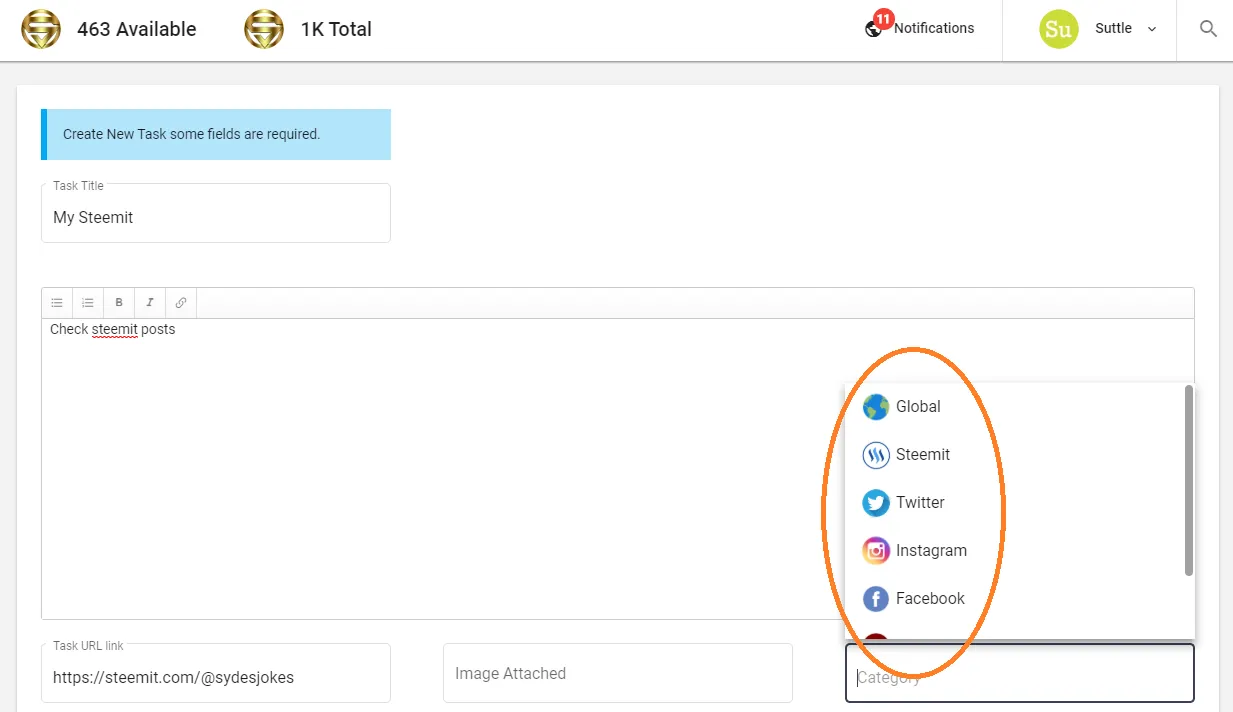Click the Global earth icon
This screenshot has width=1233, height=712.
[x=876, y=407]
